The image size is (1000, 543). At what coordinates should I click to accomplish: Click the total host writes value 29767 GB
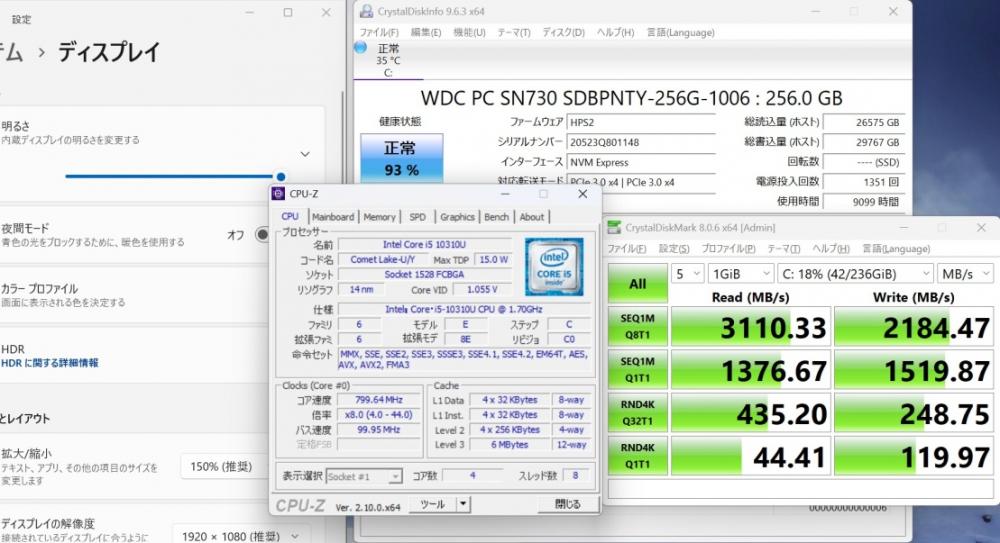[864, 142]
